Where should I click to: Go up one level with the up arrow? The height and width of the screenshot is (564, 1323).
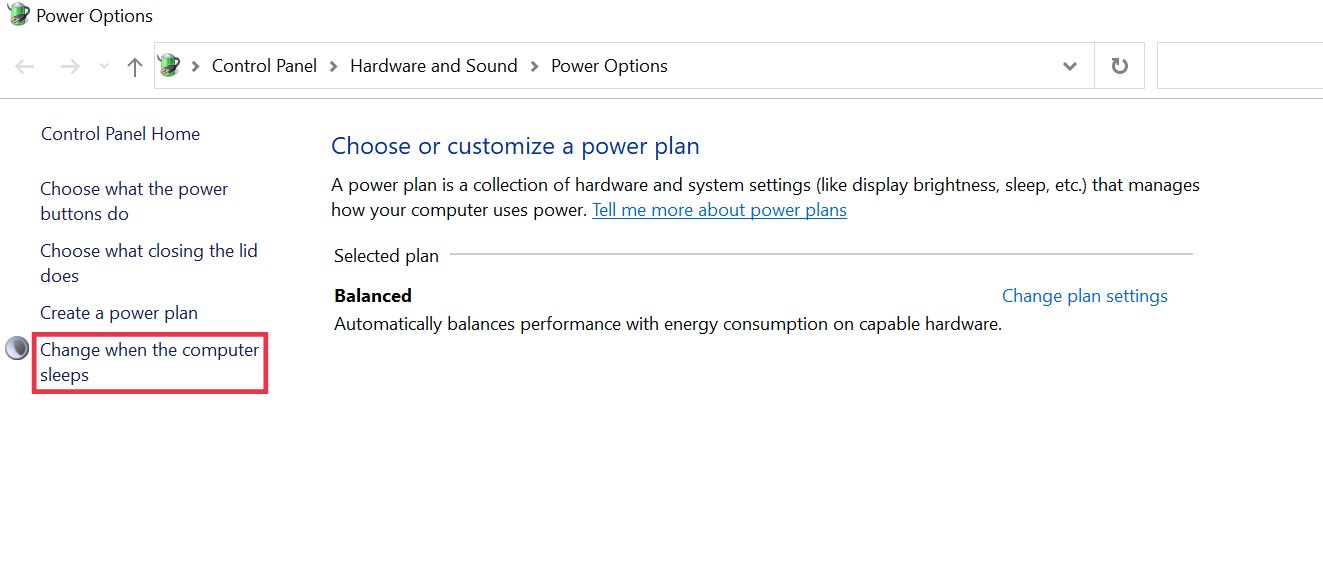click(x=135, y=67)
